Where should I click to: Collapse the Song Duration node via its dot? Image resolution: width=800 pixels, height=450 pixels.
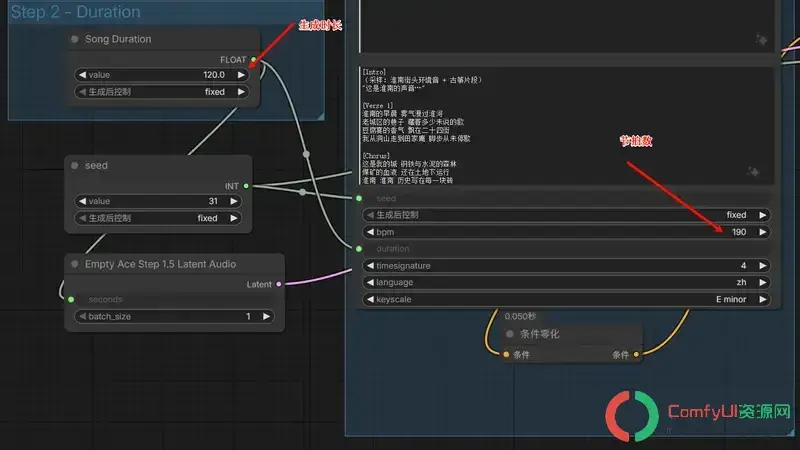(74, 39)
